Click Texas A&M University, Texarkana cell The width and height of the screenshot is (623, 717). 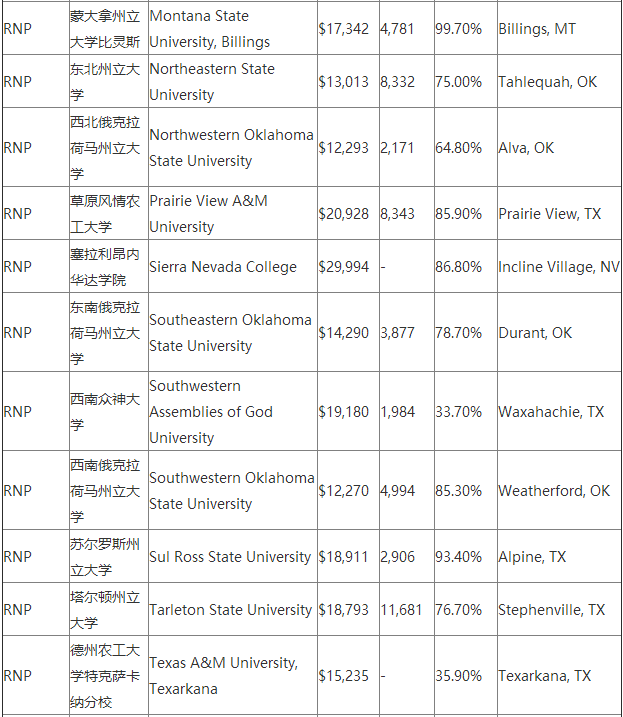233,675
